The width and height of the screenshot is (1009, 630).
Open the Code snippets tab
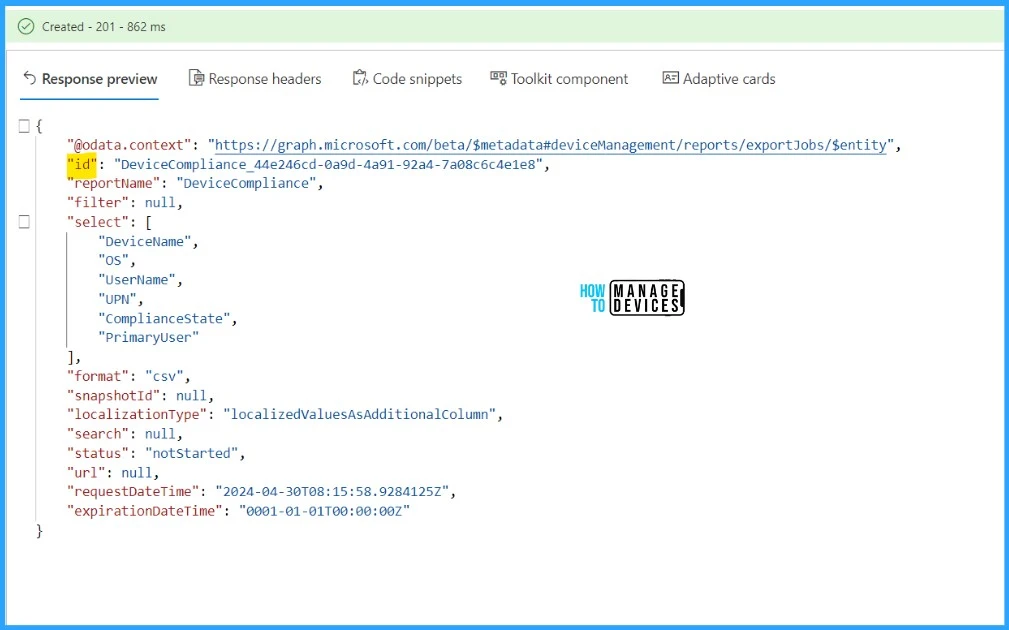tap(407, 79)
